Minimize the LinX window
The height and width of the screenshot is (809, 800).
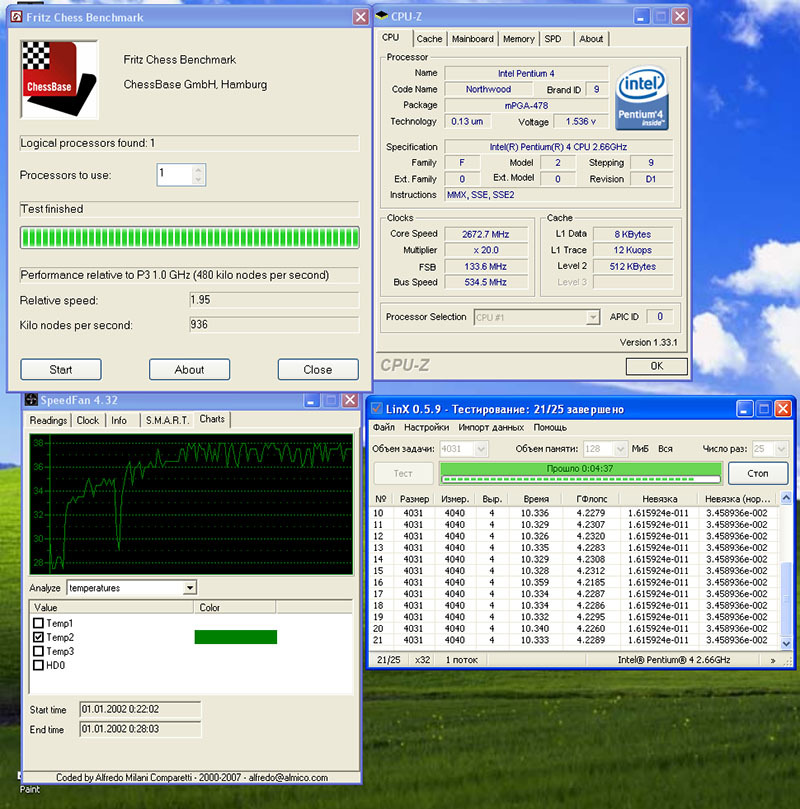pyautogui.click(x=744, y=409)
